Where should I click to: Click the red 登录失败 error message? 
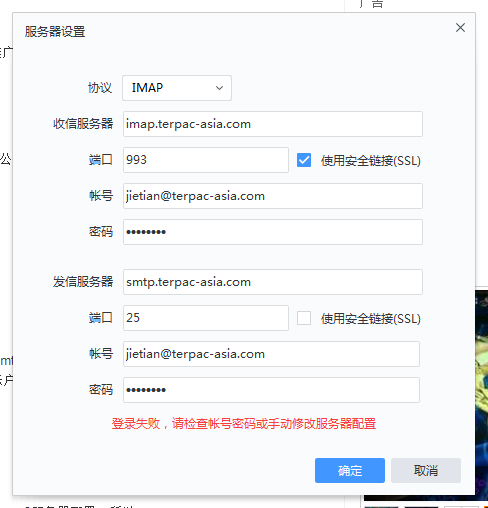(244, 424)
